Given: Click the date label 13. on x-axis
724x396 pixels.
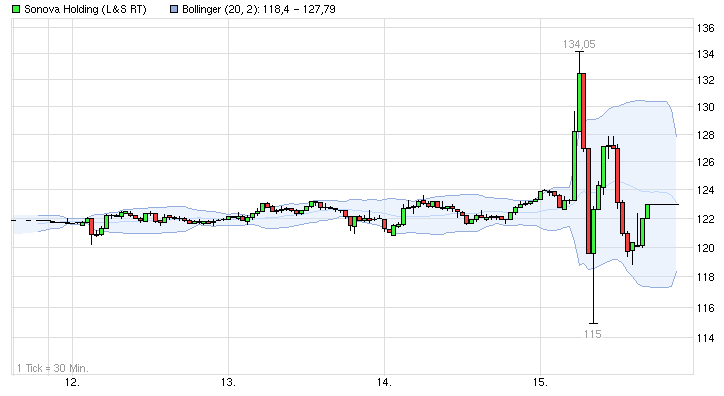Looking at the screenshot, I should pyautogui.click(x=228, y=382).
